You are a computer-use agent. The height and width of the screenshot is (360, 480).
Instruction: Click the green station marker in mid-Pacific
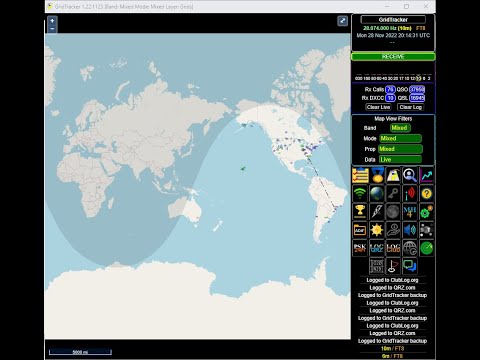click(x=243, y=169)
